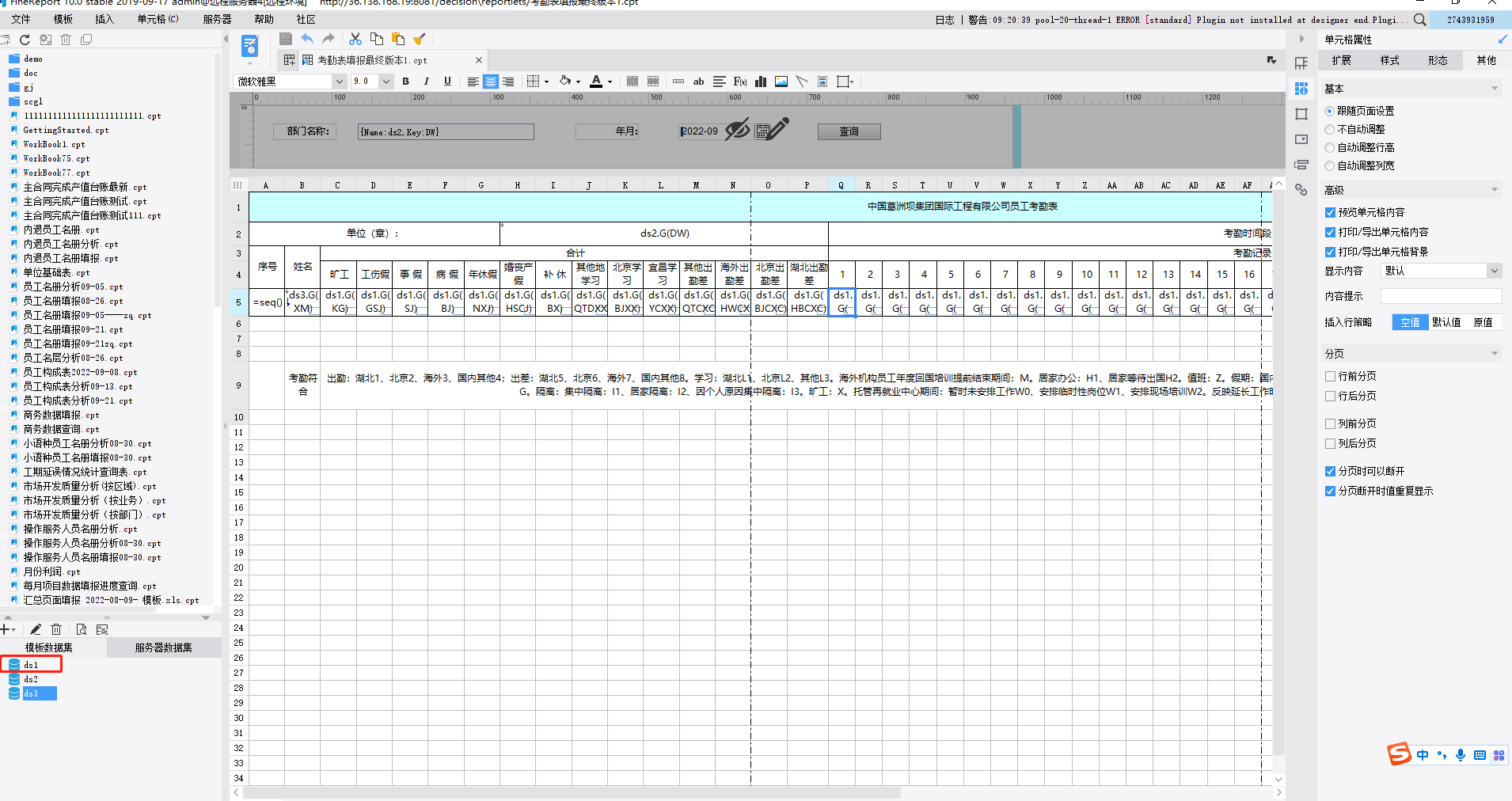Open the 文件 menu
This screenshot has width=1512, height=801.
click(x=21, y=19)
